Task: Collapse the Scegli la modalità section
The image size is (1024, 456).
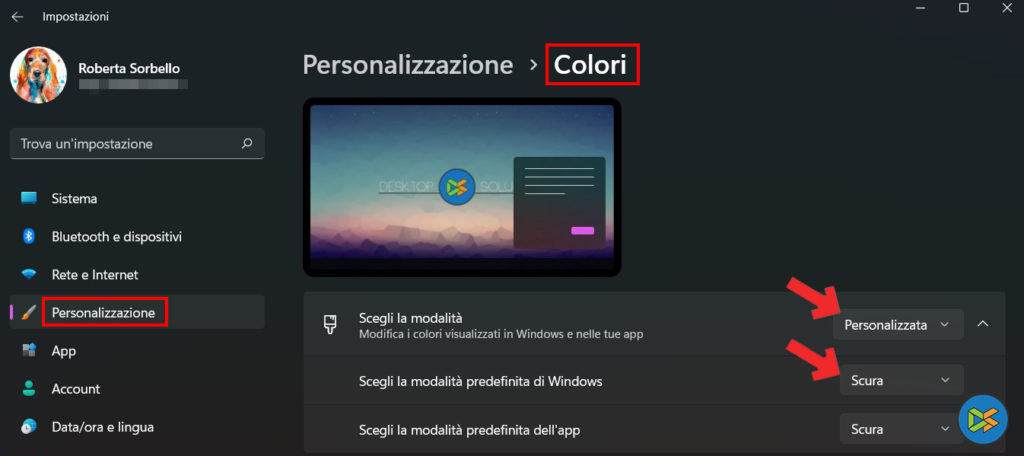Action: tap(983, 324)
